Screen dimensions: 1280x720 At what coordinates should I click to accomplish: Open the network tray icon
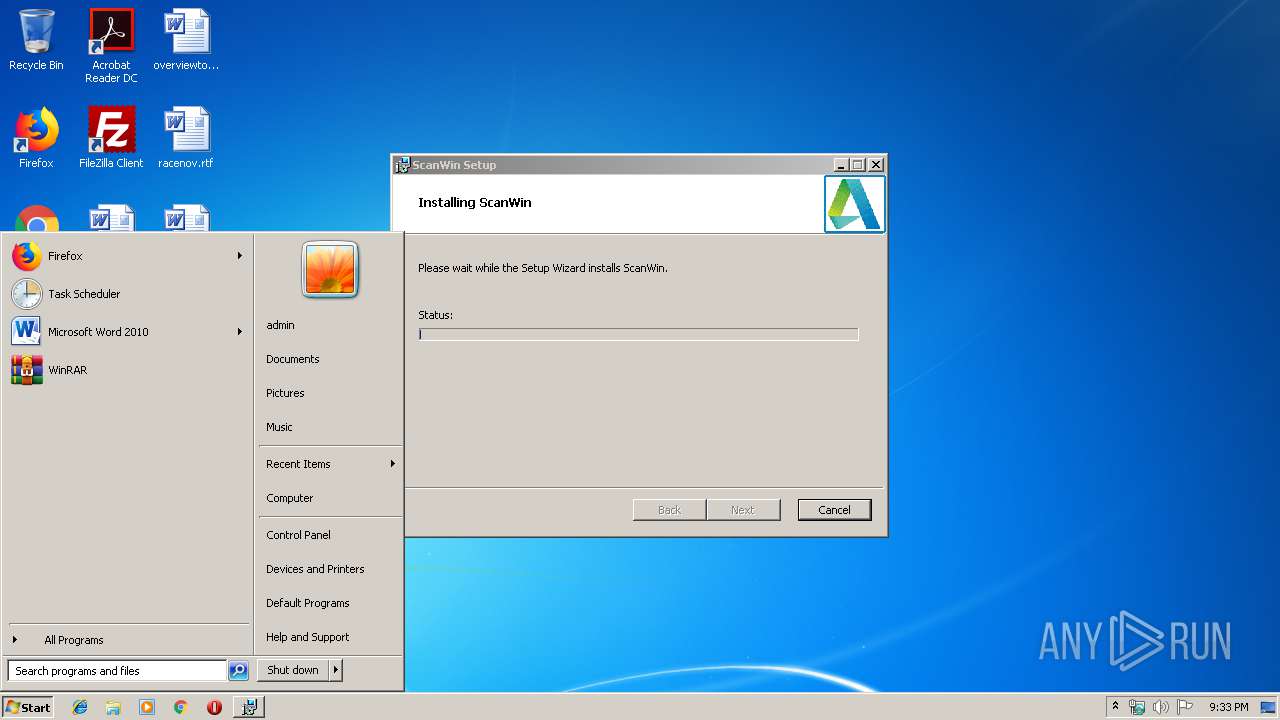click(1137, 707)
